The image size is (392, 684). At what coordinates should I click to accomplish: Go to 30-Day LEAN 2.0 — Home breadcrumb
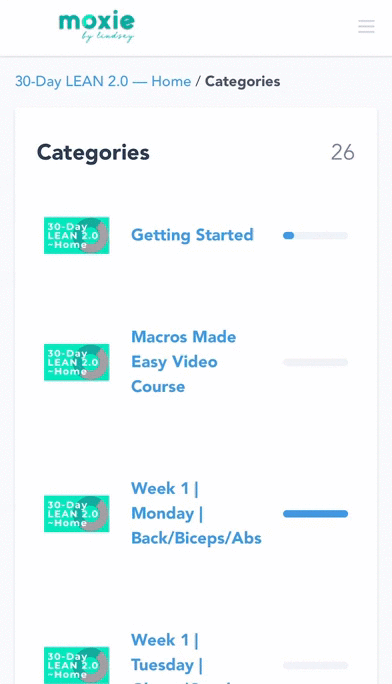coord(103,82)
